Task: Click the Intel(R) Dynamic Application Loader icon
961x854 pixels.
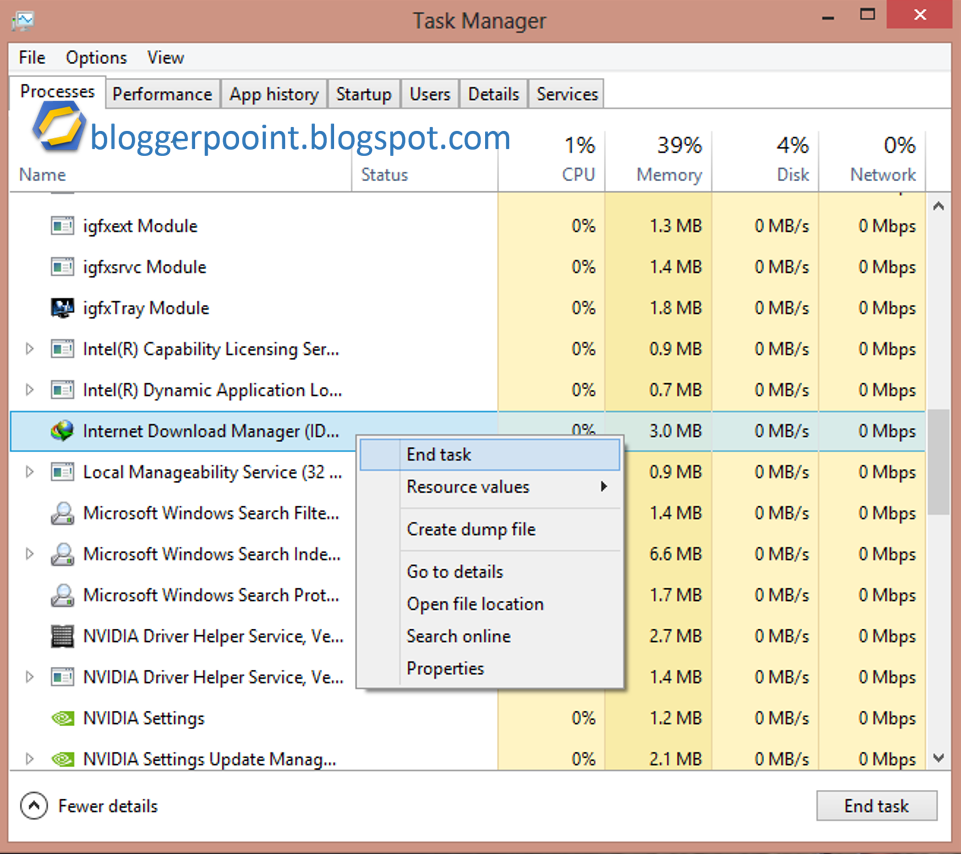Action: pyautogui.click(x=62, y=390)
